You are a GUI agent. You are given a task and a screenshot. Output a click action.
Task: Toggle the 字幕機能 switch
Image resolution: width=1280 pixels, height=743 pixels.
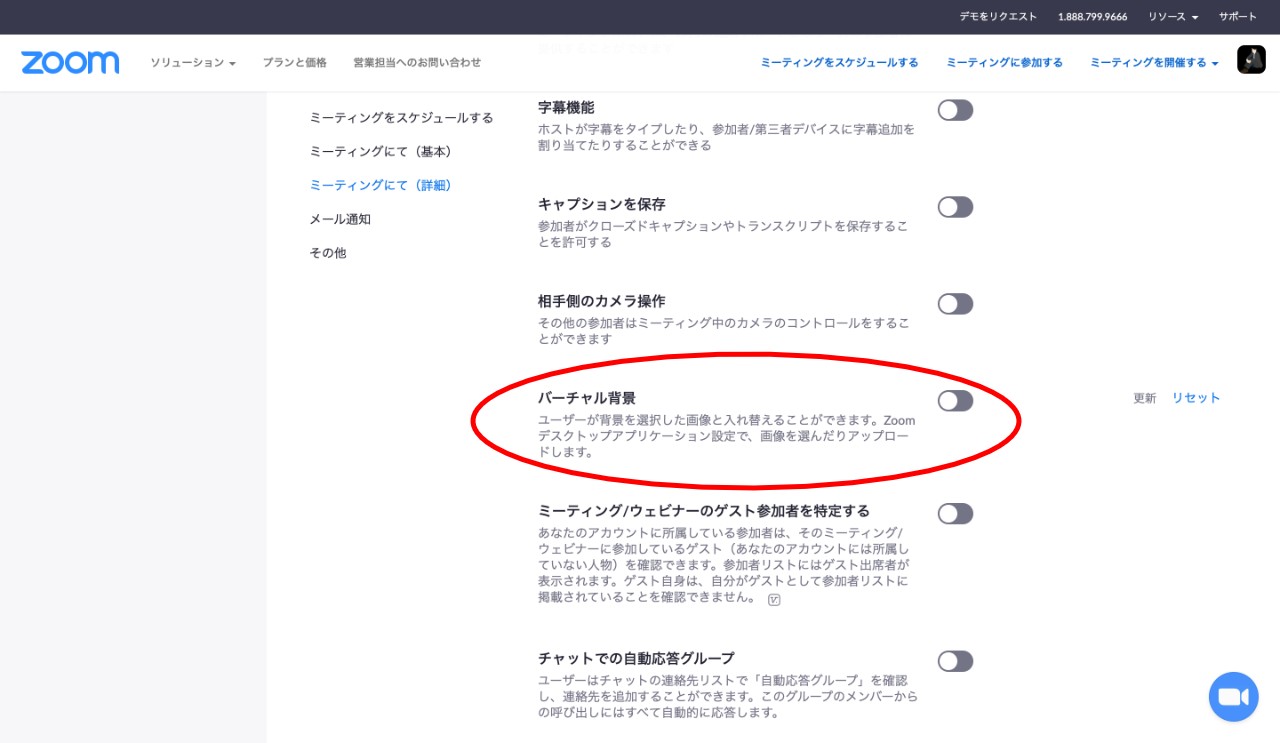coord(955,110)
